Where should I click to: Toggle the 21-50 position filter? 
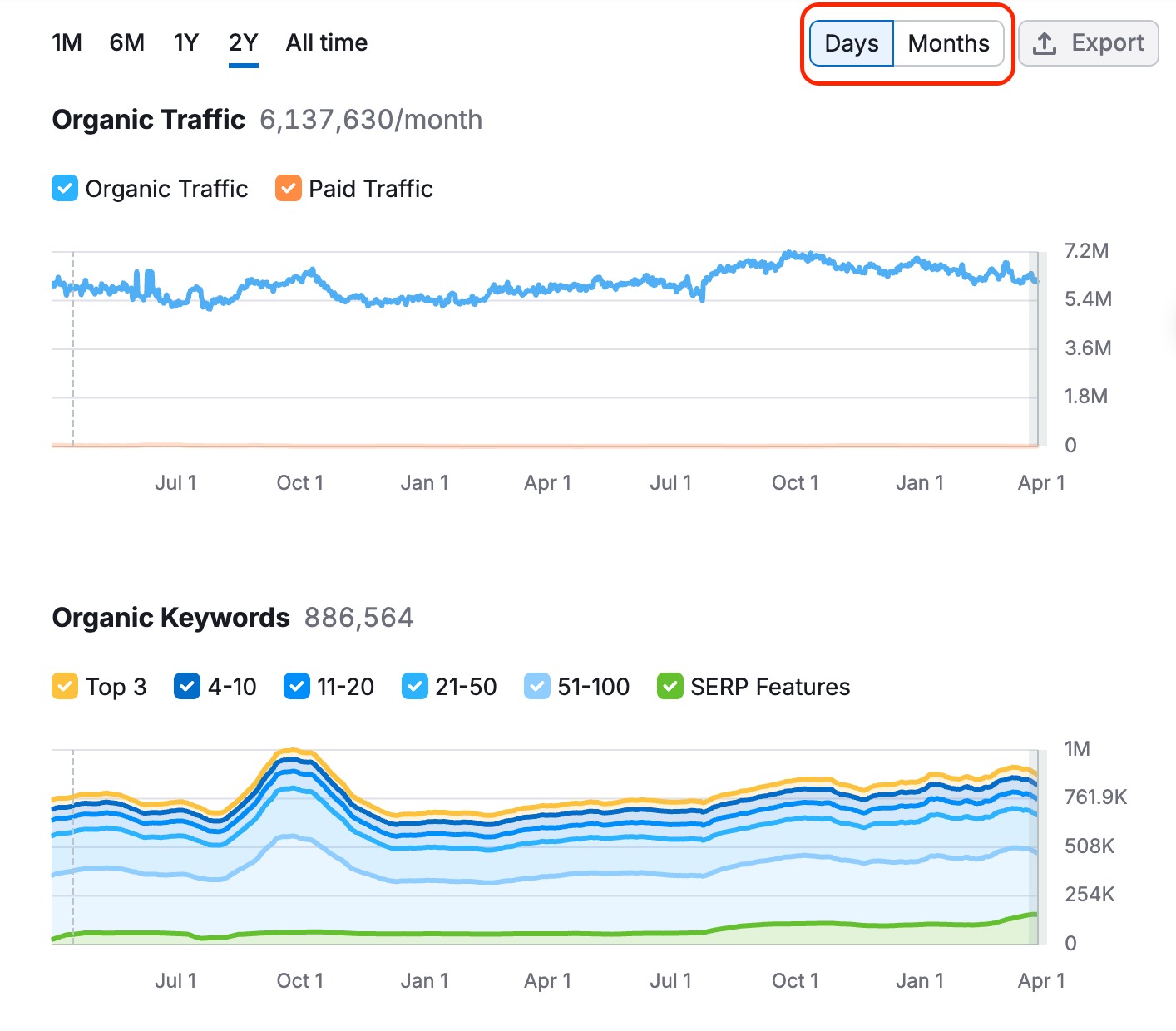click(414, 686)
